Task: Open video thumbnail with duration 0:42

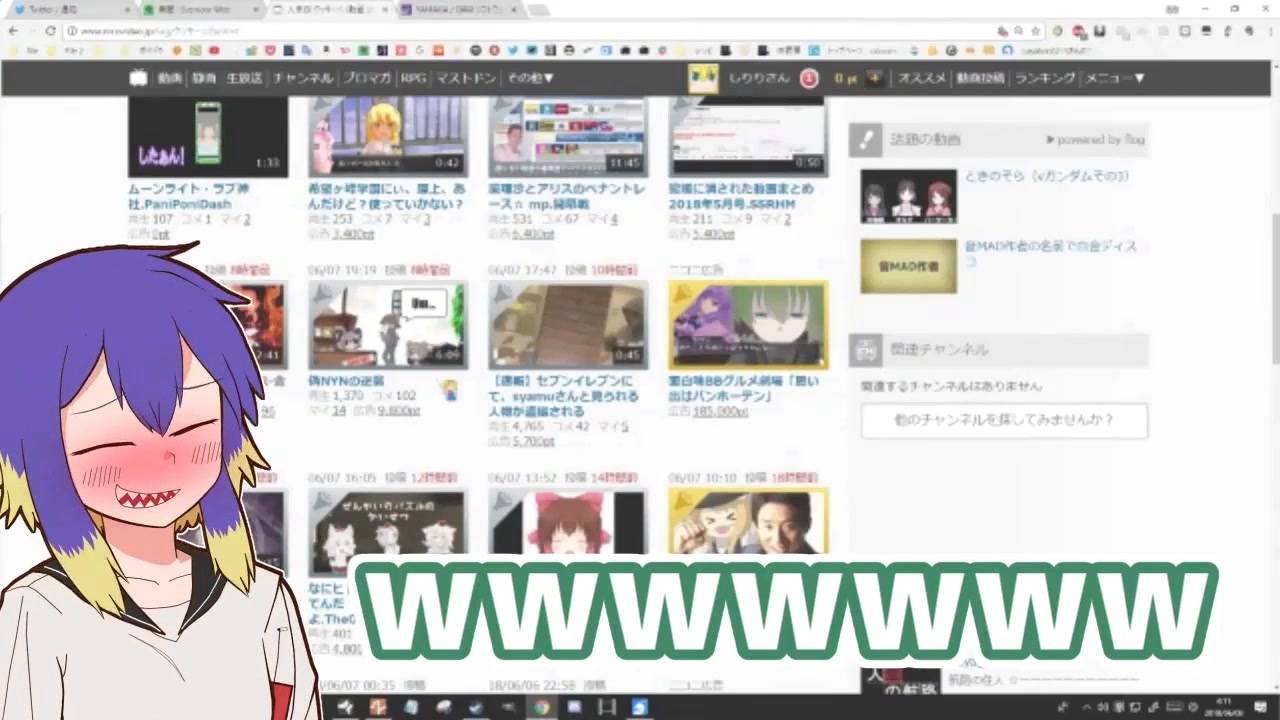Action: tap(388, 138)
